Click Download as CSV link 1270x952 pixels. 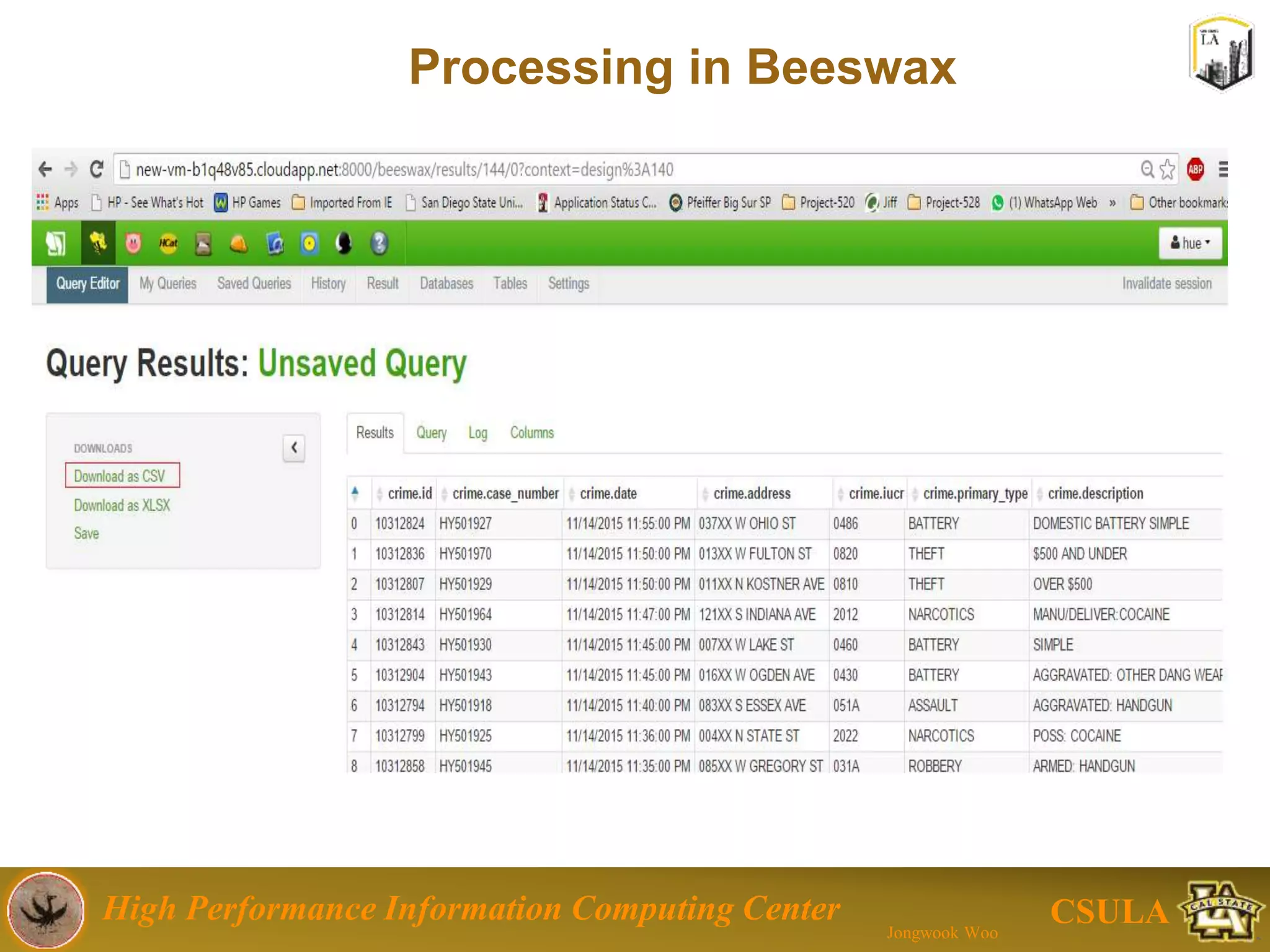(120, 476)
